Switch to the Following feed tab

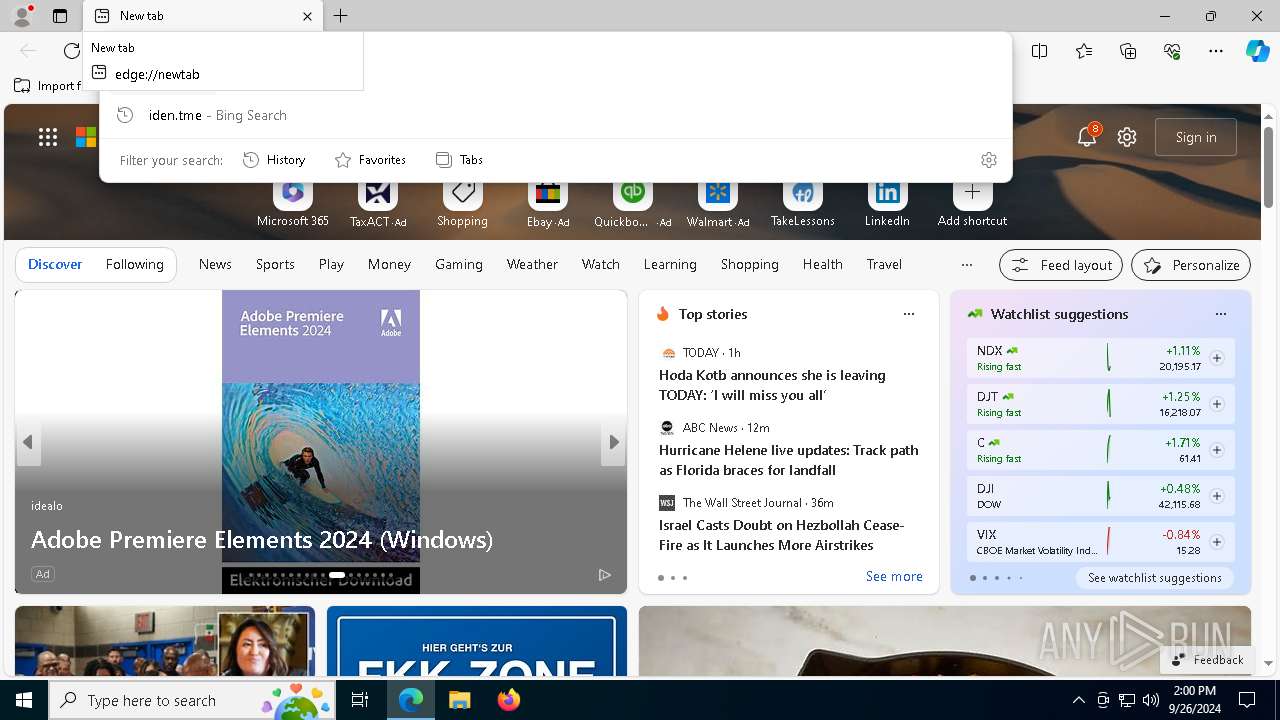click(x=134, y=264)
